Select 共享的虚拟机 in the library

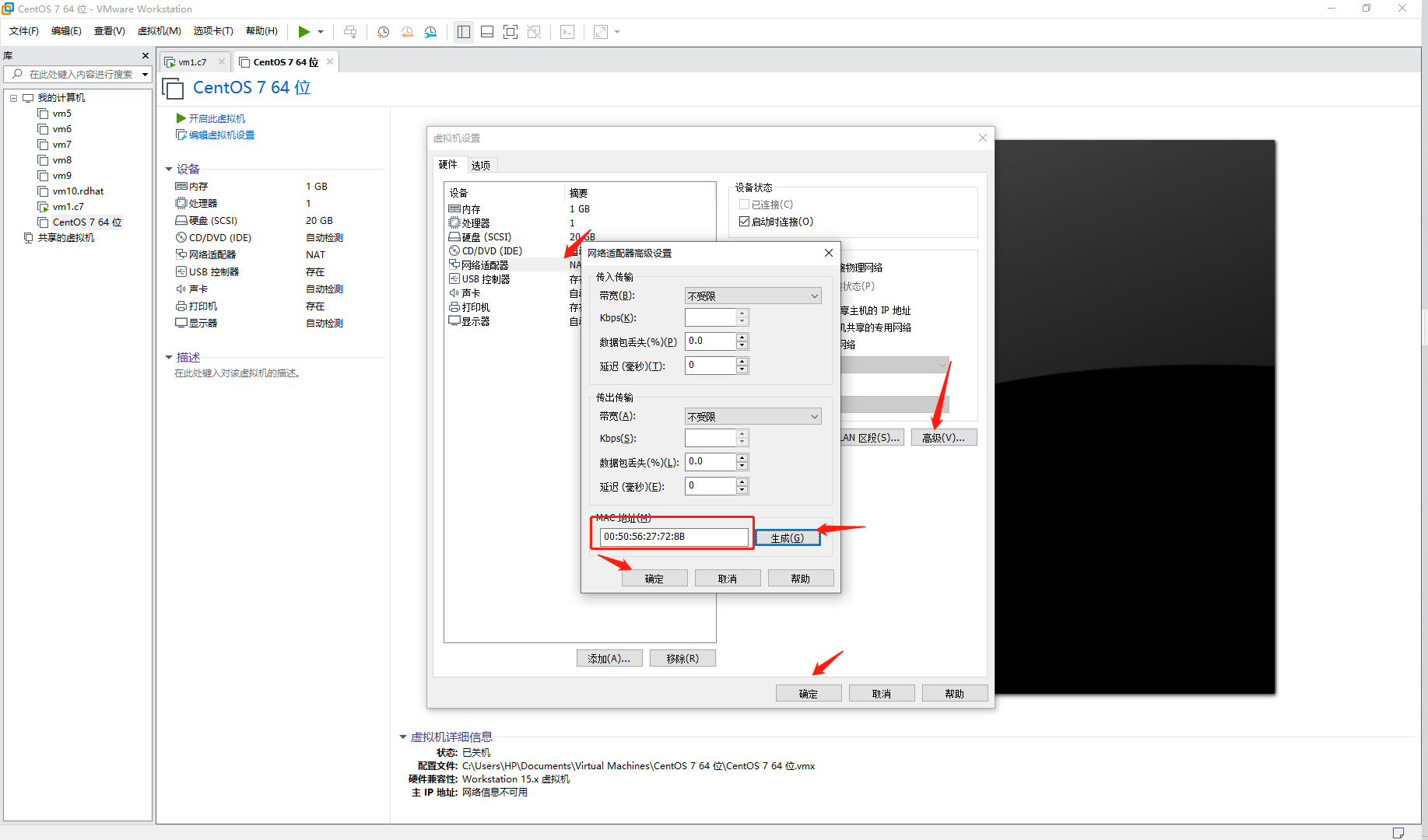(66, 238)
